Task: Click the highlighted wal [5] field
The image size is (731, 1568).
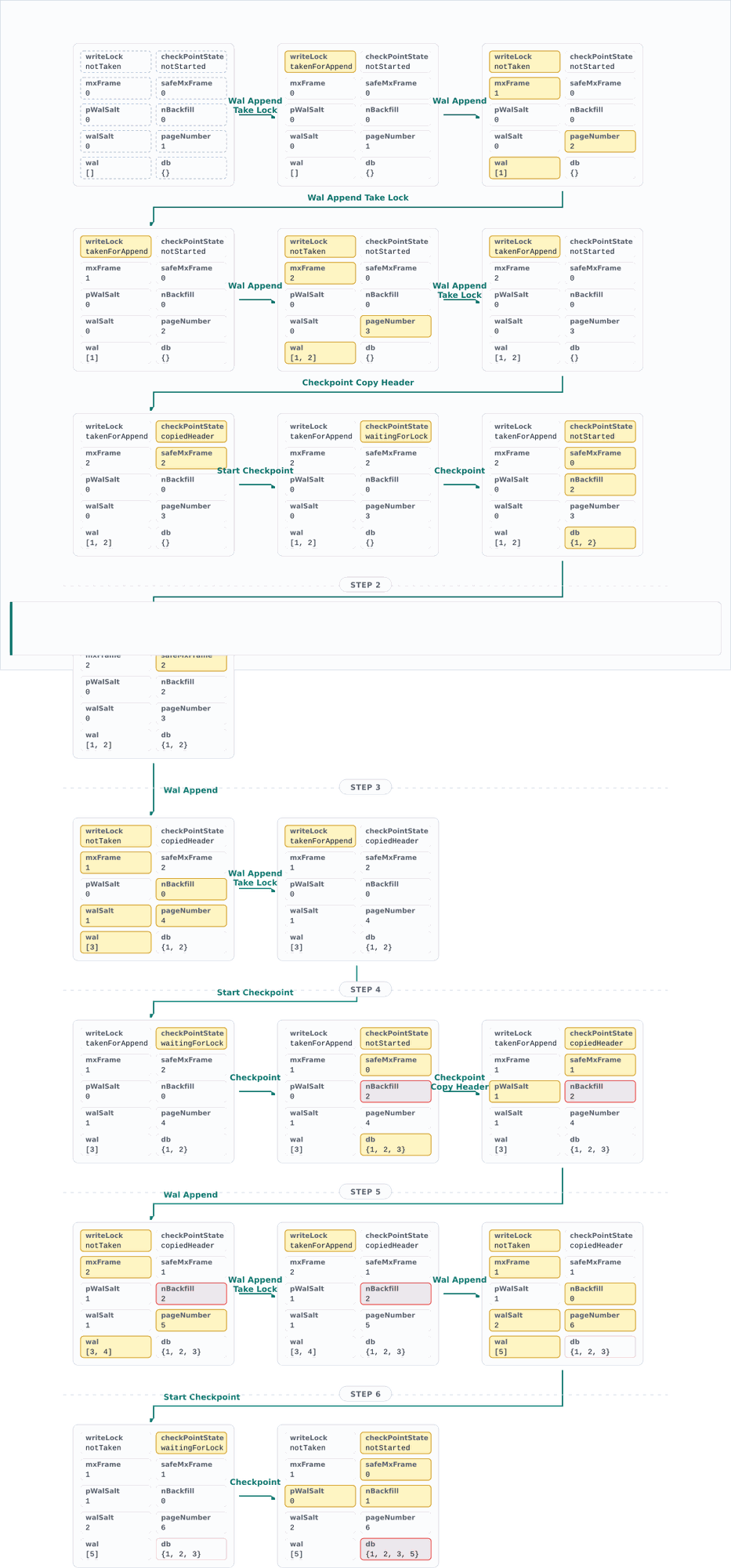Action: [x=525, y=1347]
